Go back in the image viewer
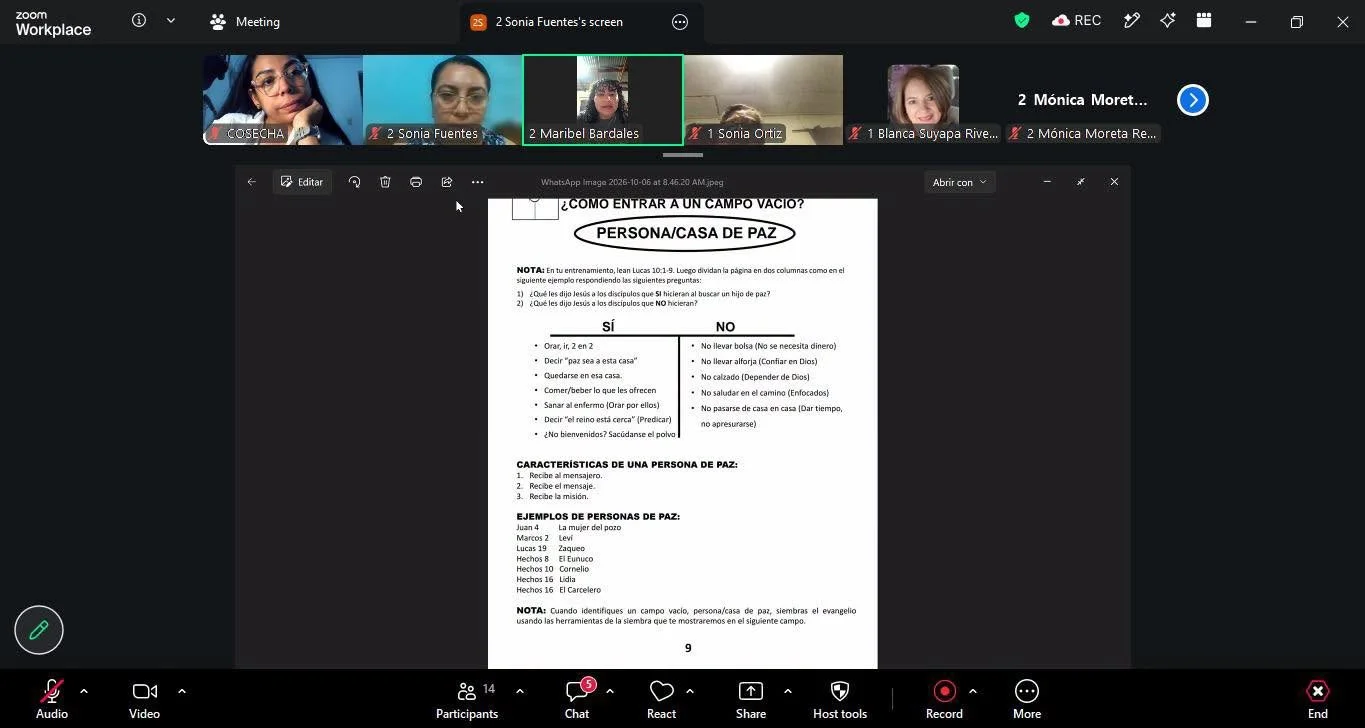This screenshot has height=728, width=1365. (252, 182)
